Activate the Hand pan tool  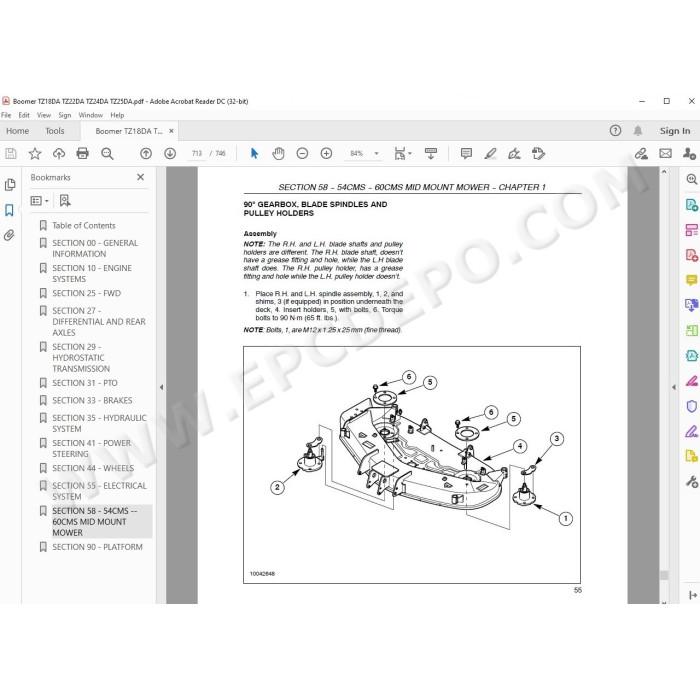point(278,154)
